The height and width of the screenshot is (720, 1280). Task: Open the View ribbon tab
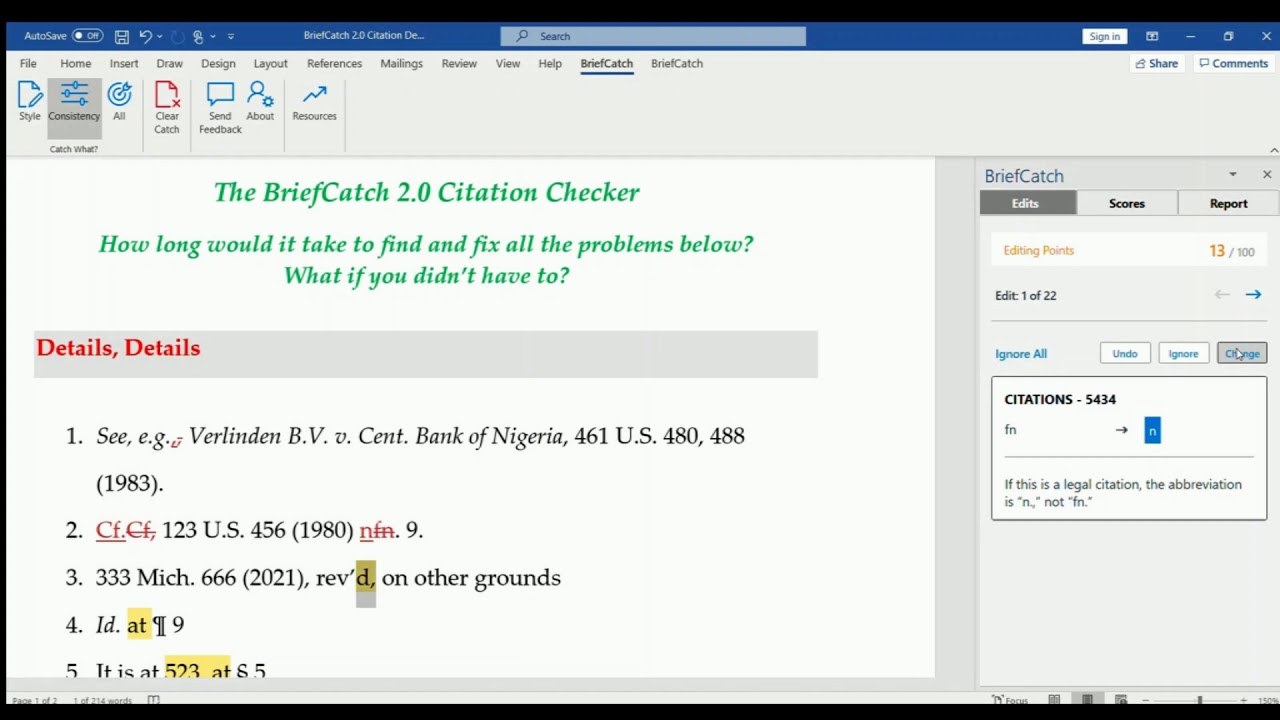508,63
